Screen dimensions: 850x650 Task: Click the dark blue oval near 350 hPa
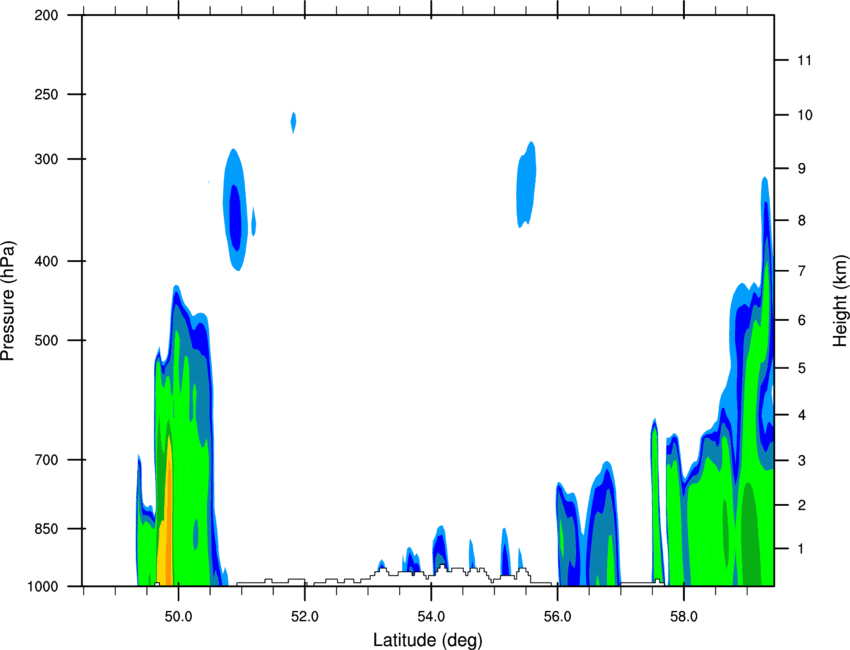tap(236, 215)
